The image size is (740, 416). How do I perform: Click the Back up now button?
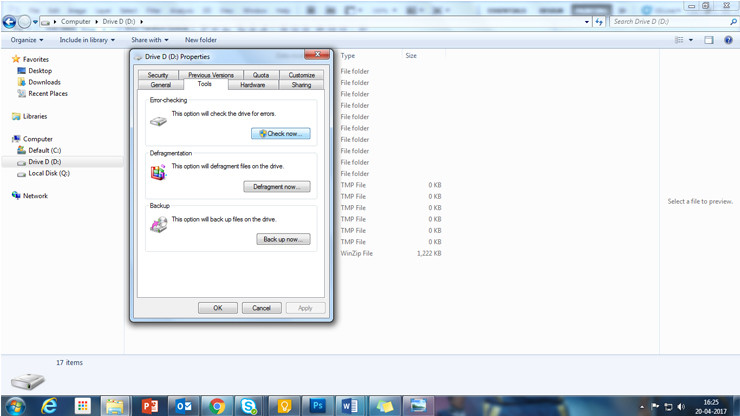click(x=283, y=239)
